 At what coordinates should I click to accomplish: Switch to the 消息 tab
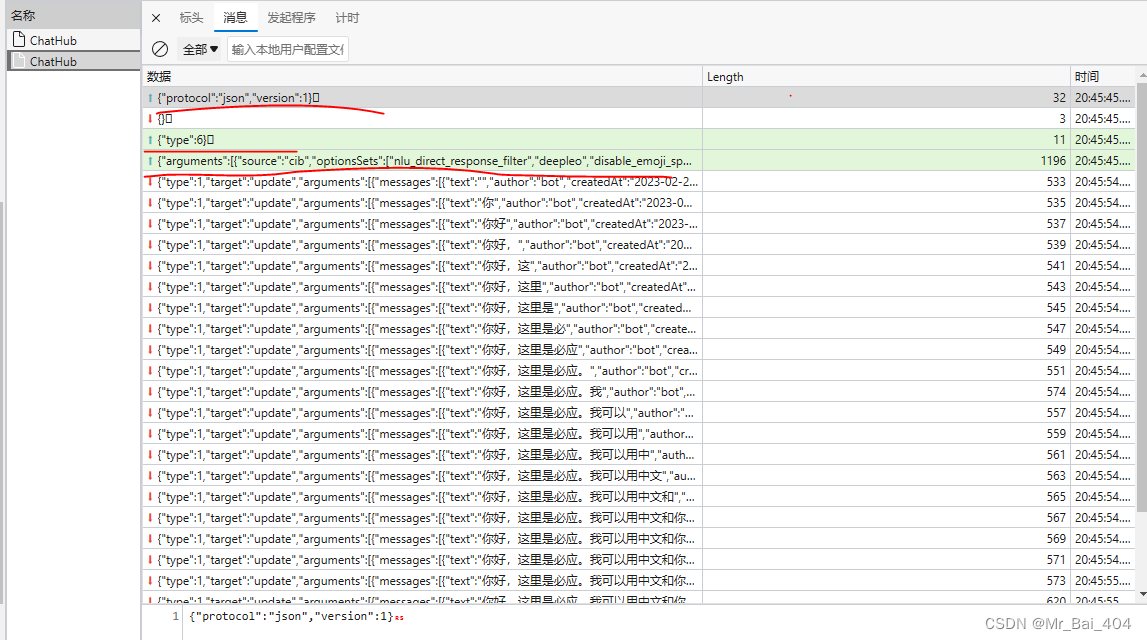235,18
